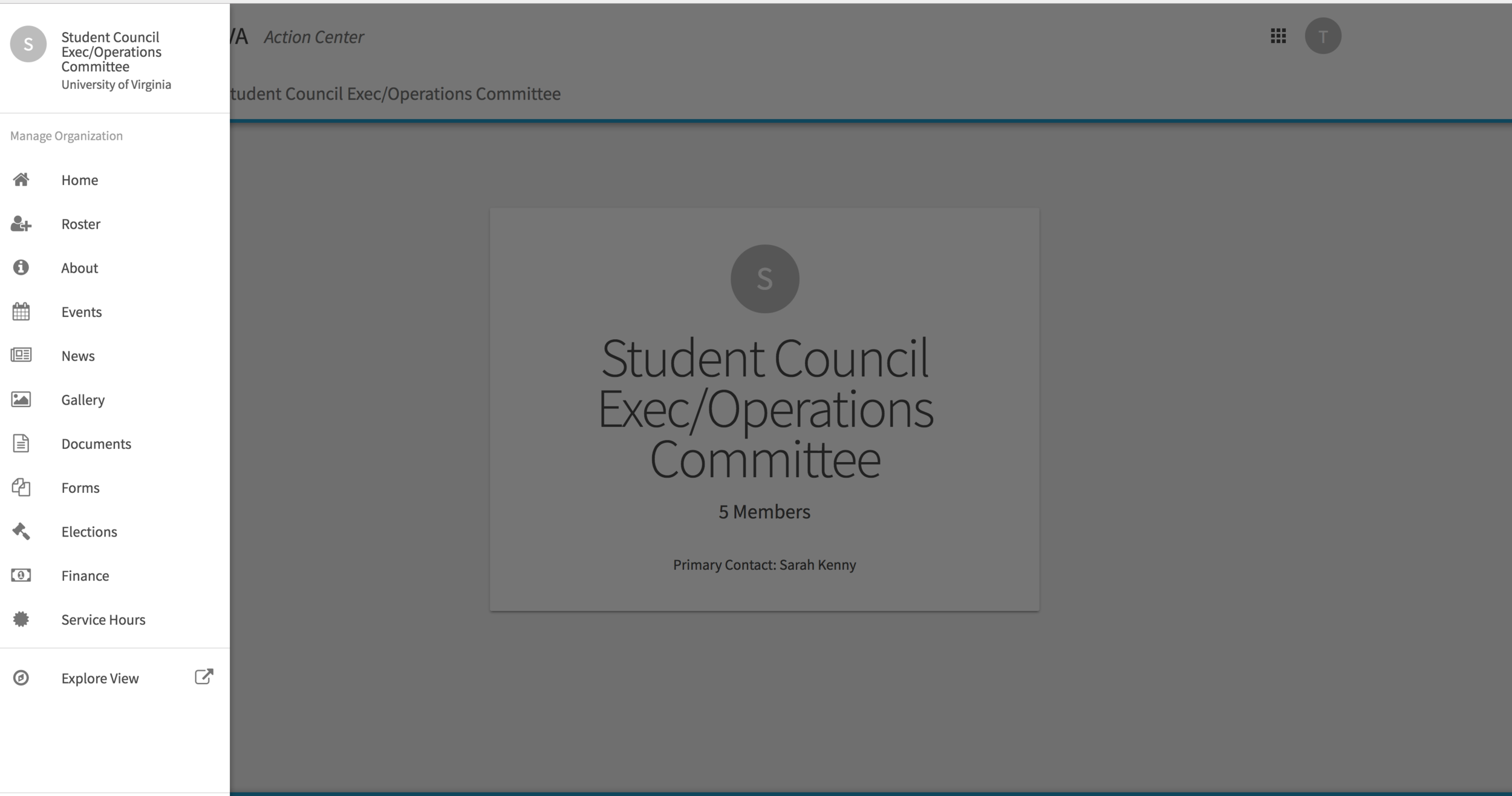Screen dimensions: 1512x796
Task: Click Action Center in the header
Action: (314, 37)
